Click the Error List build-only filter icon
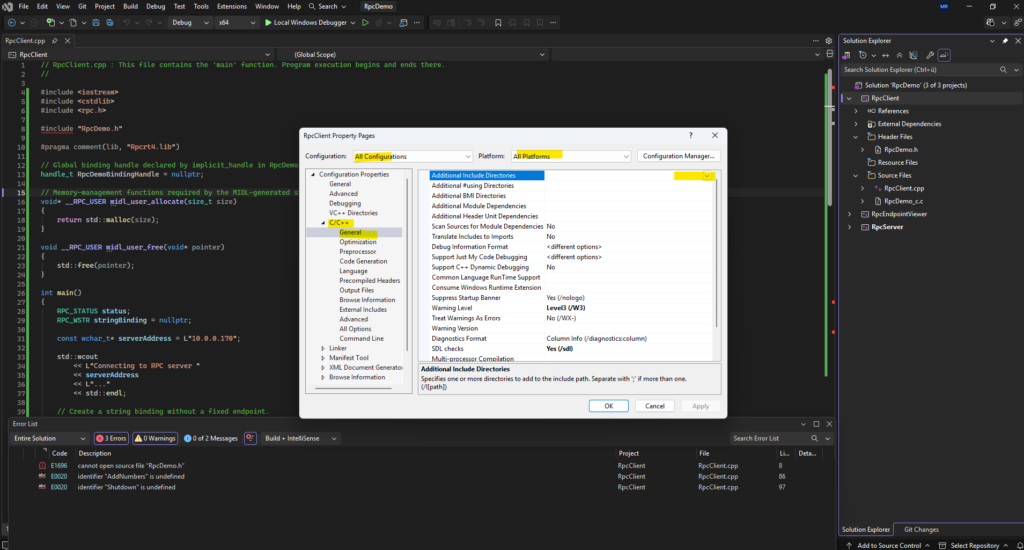1024x550 pixels. [250, 438]
